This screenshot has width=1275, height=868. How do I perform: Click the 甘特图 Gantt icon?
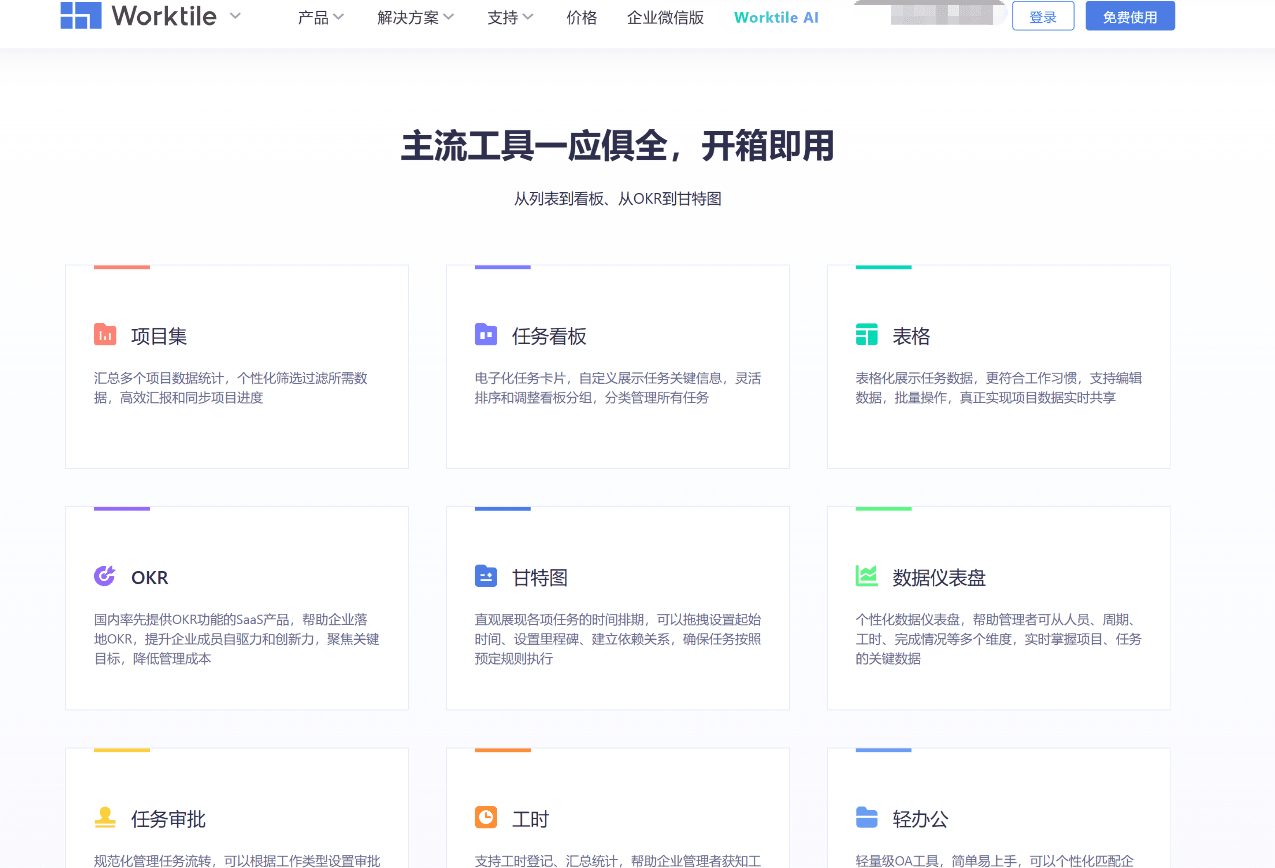486,576
